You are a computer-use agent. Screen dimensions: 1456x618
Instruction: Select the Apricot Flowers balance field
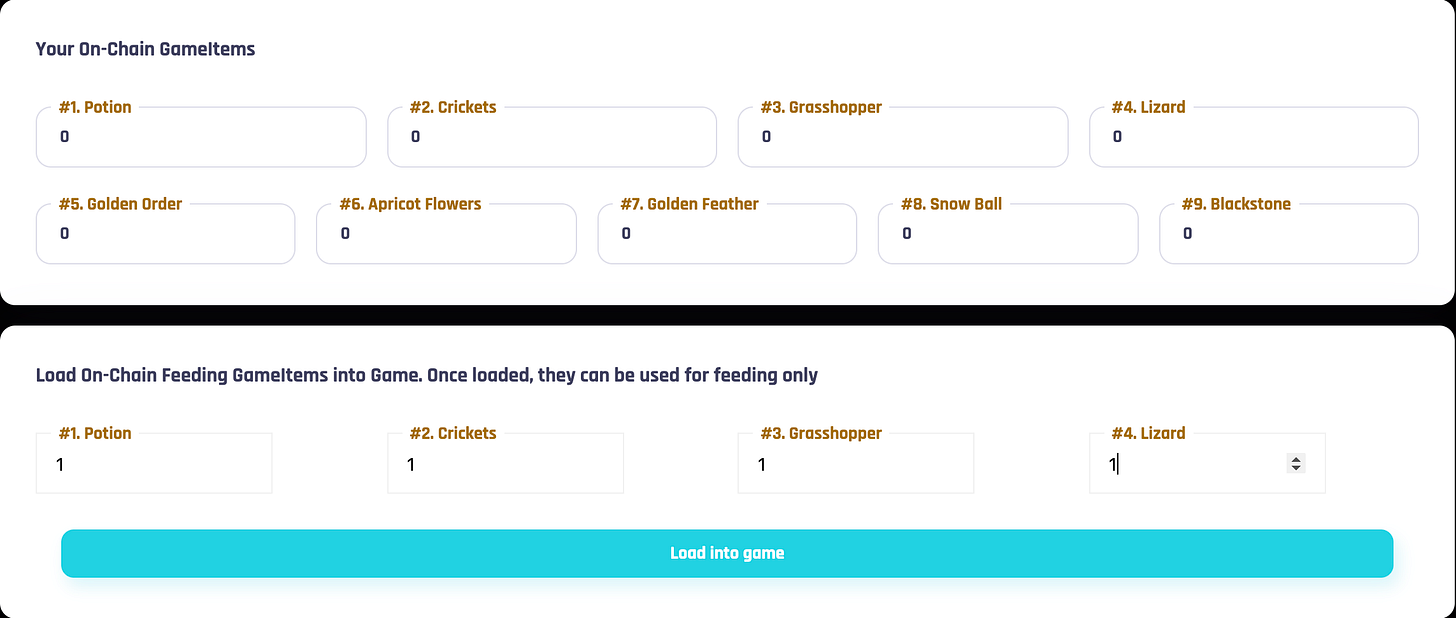446,234
